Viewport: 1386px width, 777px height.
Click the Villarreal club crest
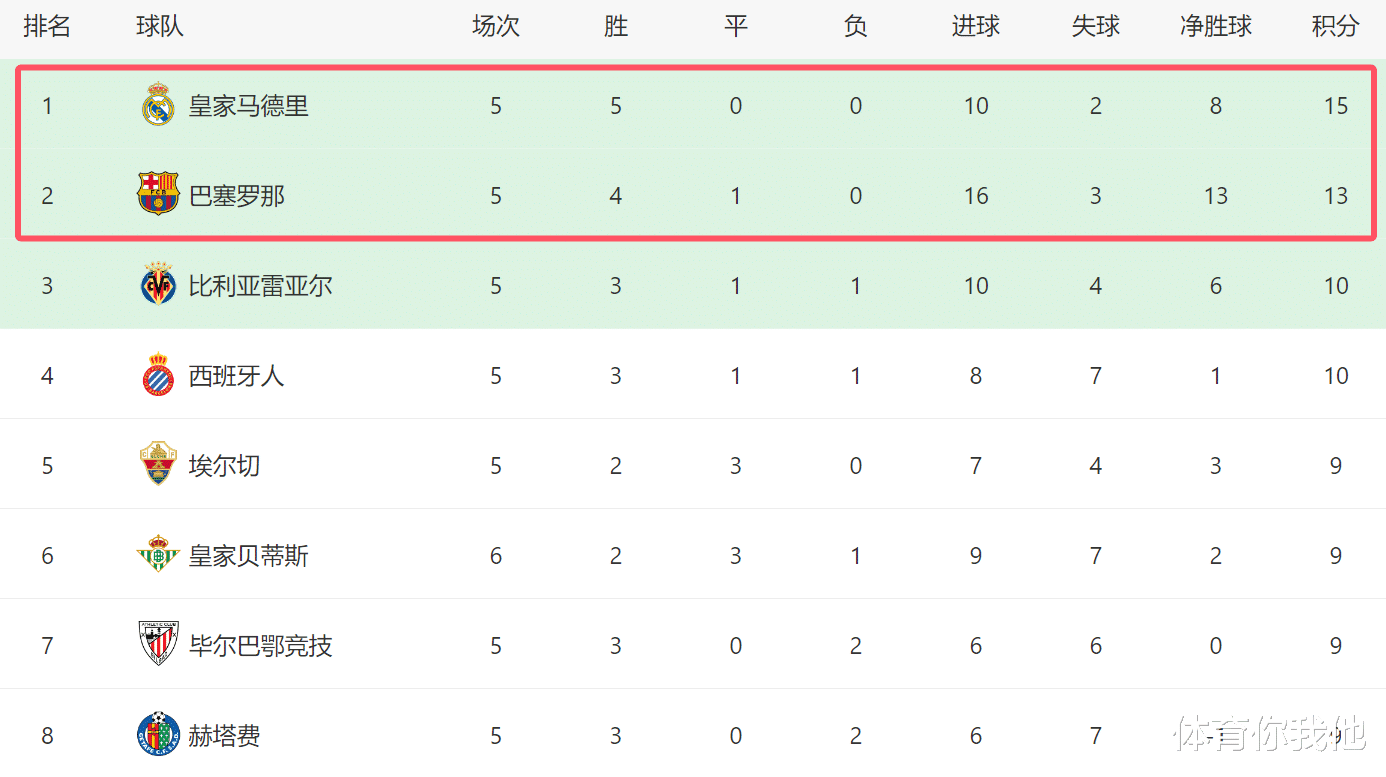(x=158, y=286)
